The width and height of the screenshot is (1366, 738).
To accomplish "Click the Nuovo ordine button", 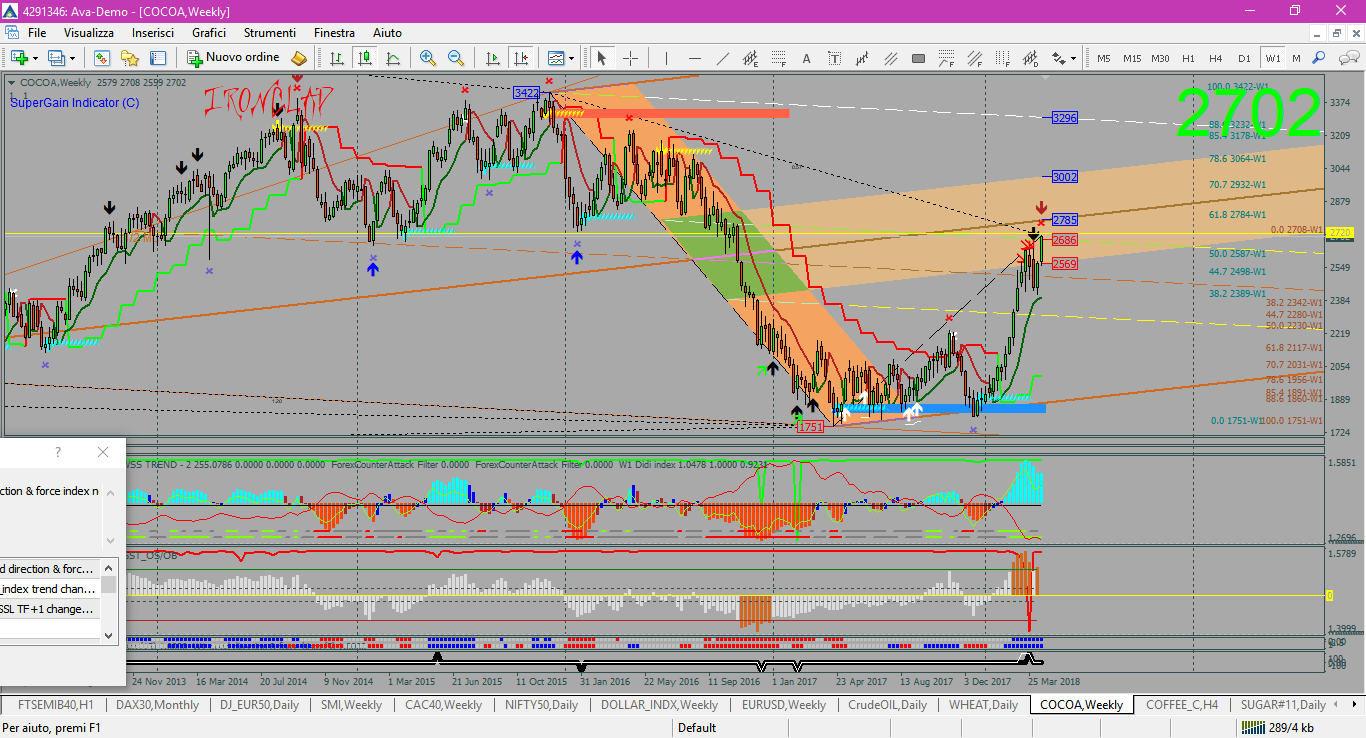I will coord(233,58).
